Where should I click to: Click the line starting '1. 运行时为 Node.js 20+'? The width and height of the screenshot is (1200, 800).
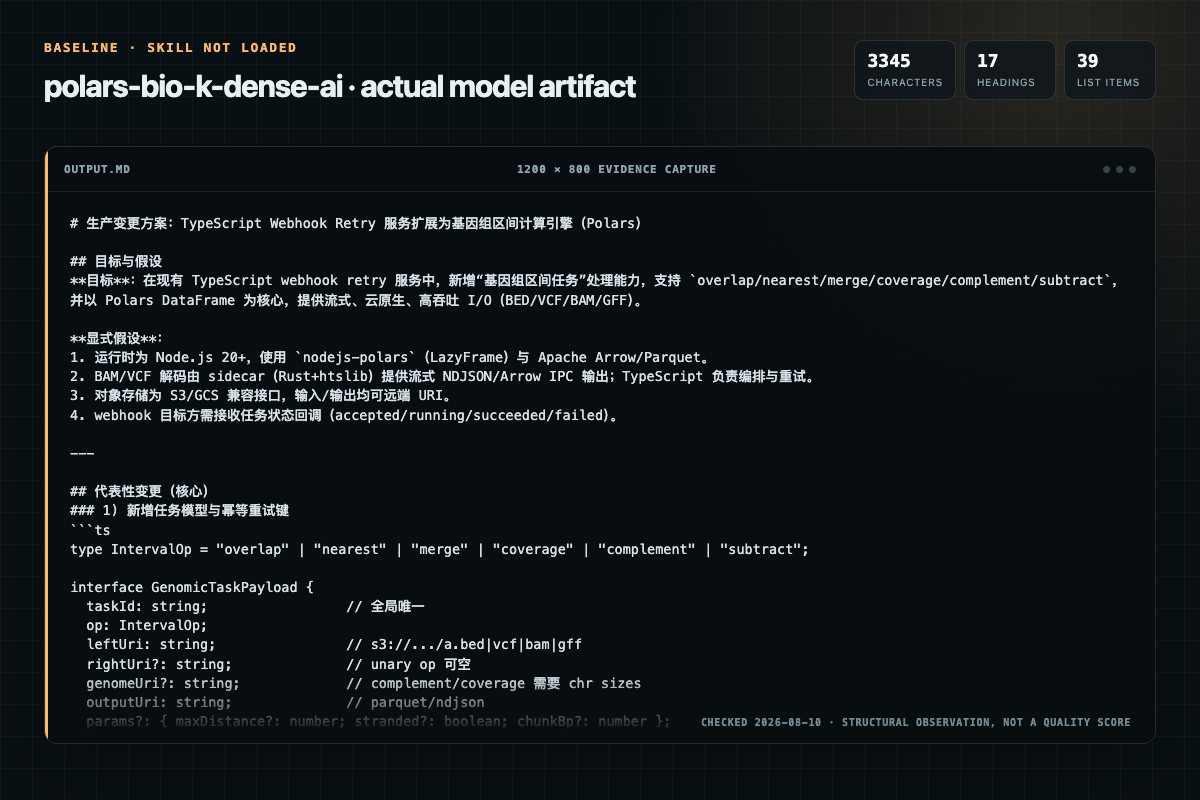[x=389, y=357]
